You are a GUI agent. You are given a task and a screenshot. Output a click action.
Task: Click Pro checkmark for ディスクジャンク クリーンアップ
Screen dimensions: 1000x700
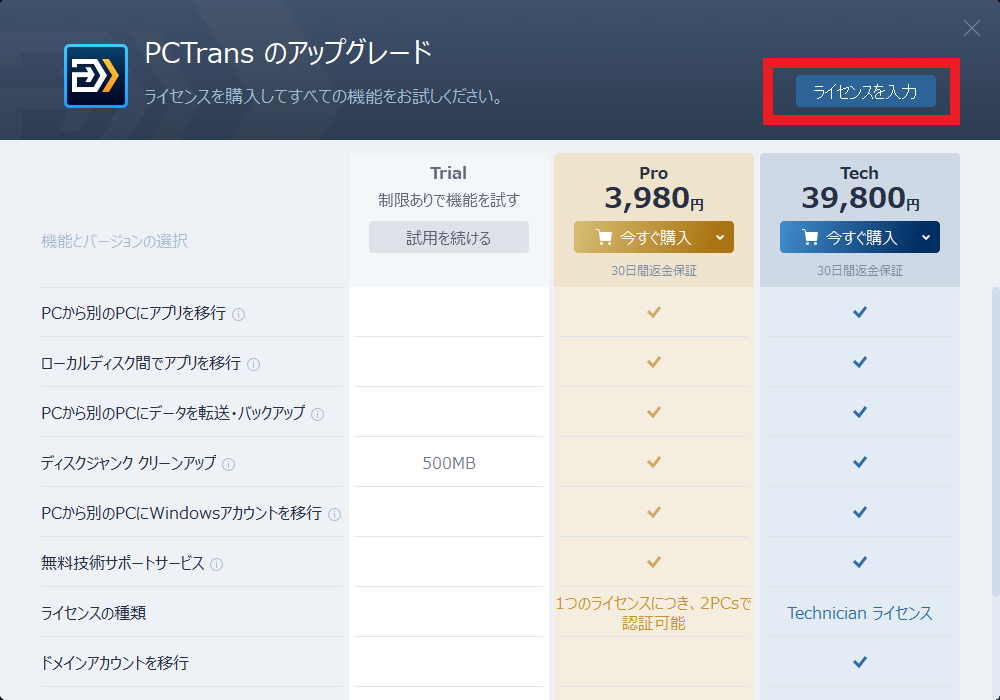tap(654, 462)
